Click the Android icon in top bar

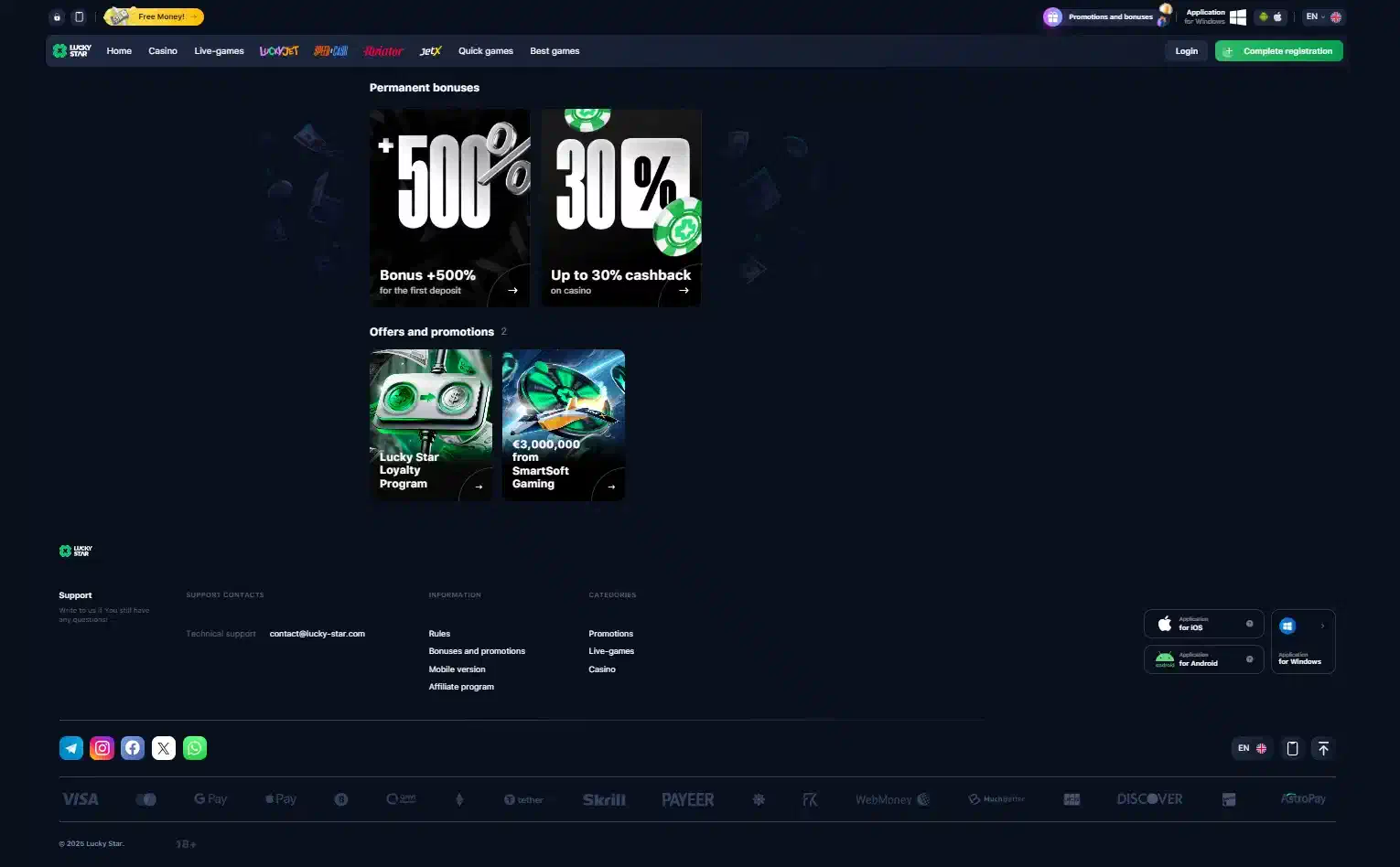click(1264, 16)
